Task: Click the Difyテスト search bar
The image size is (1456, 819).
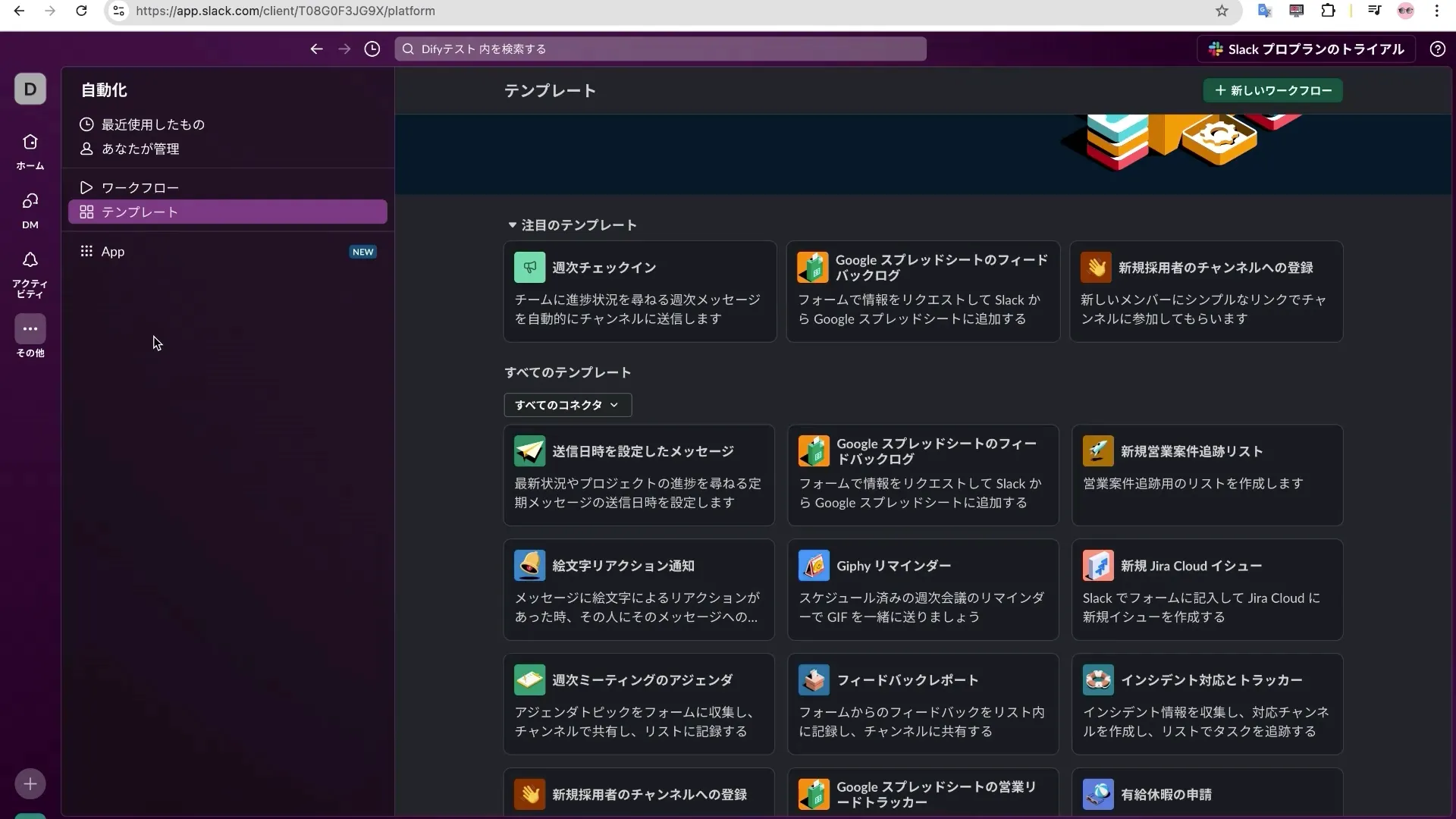Action: point(660,49)
